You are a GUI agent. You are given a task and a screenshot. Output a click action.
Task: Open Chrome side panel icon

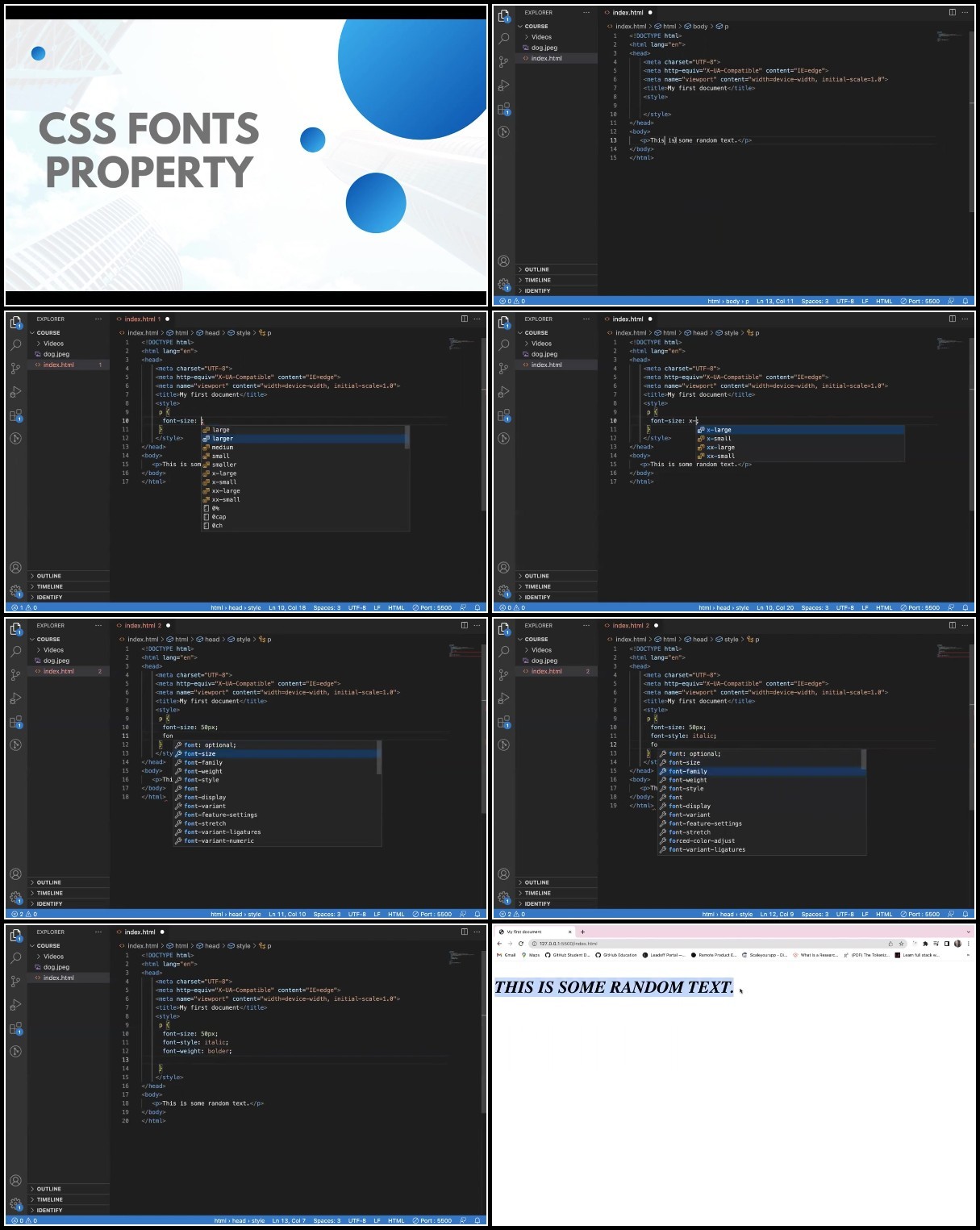[947, 943]
